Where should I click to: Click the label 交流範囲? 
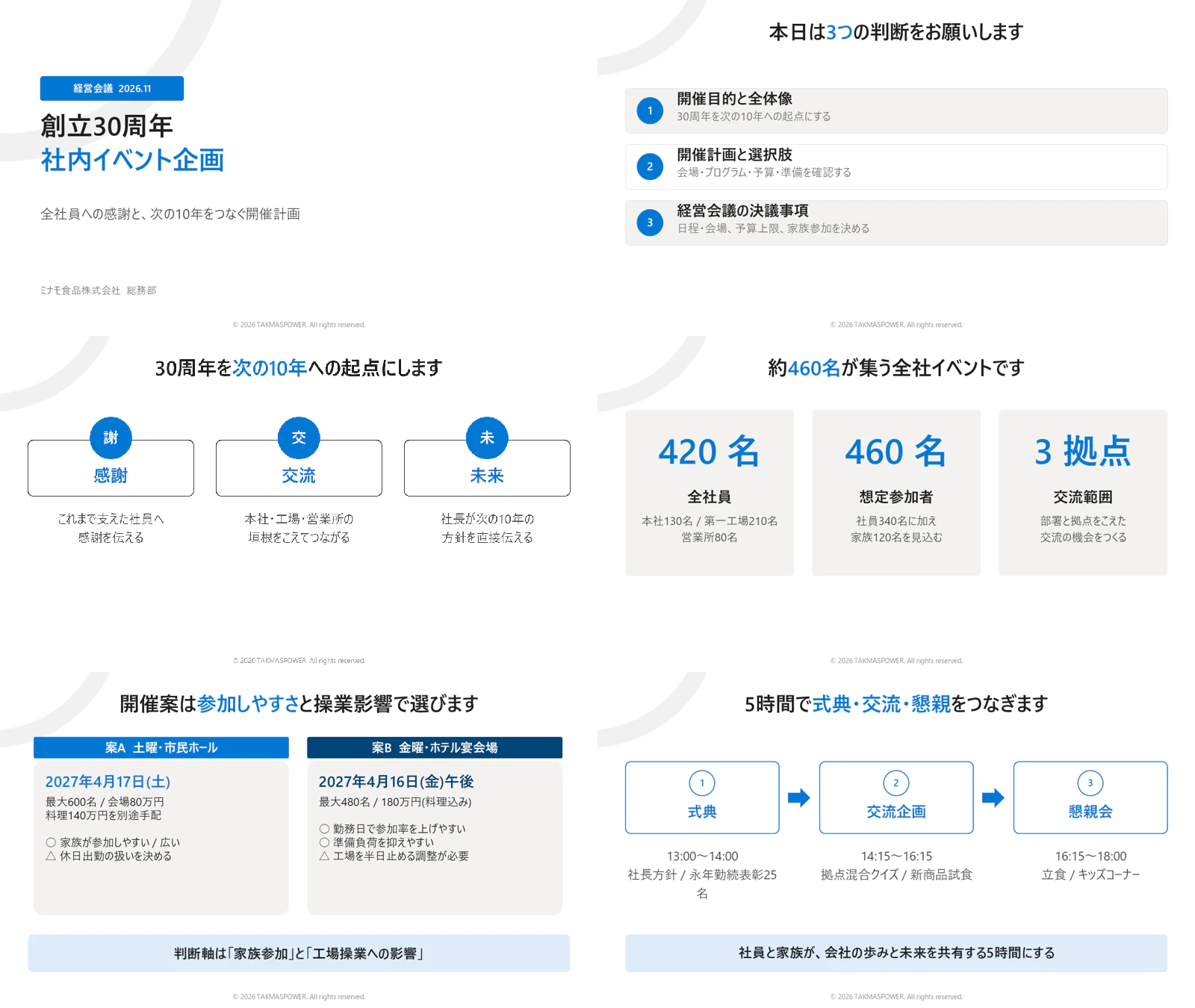point(1083,497)
